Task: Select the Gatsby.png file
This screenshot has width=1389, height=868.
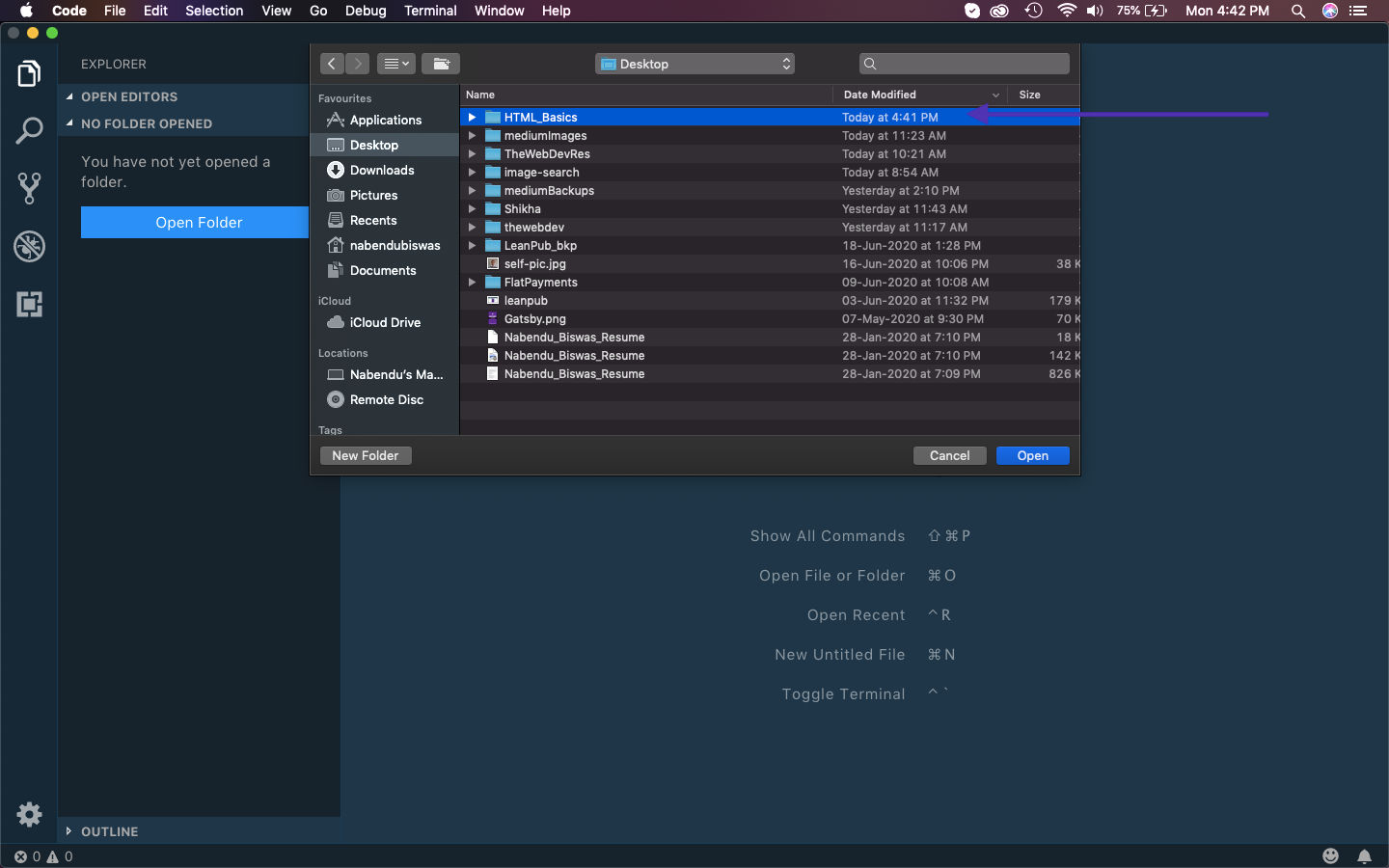Action: 770,318
